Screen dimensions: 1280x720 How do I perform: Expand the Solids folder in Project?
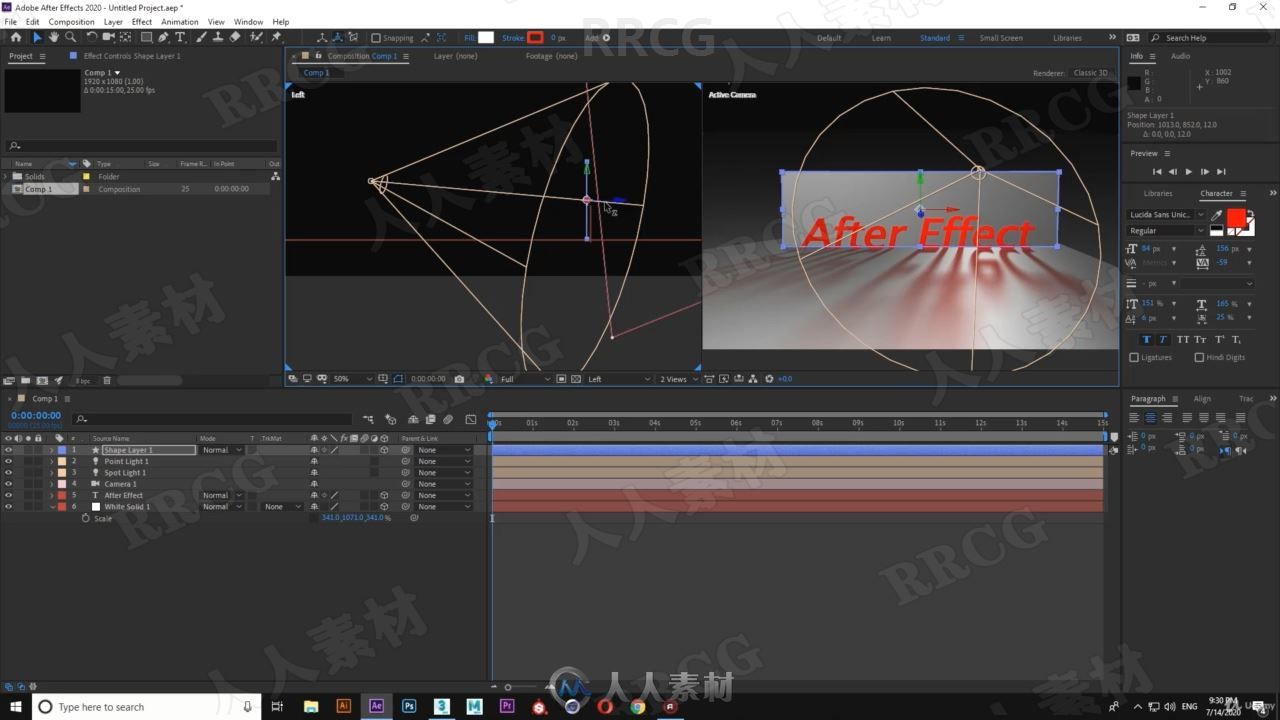(x=6, y=177)
